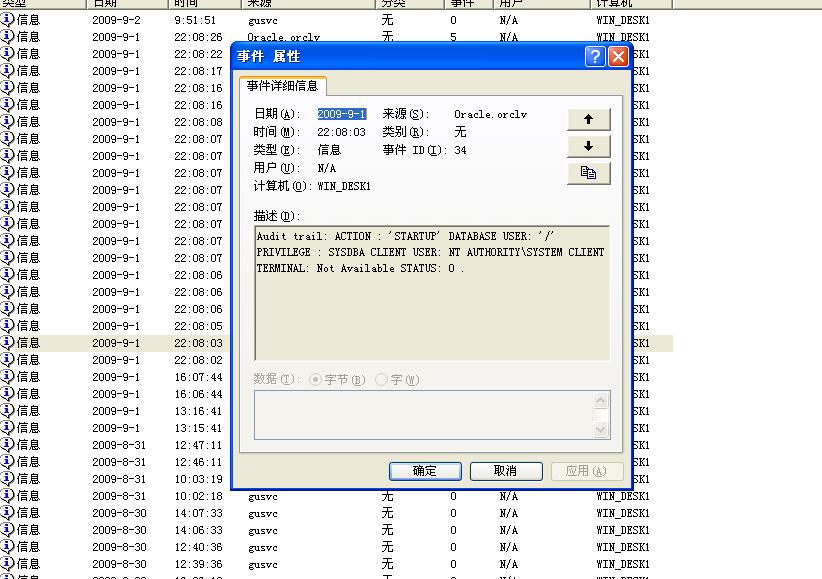
Task: Copy event details with the clipboard icon
Action: tap(588, 173)
